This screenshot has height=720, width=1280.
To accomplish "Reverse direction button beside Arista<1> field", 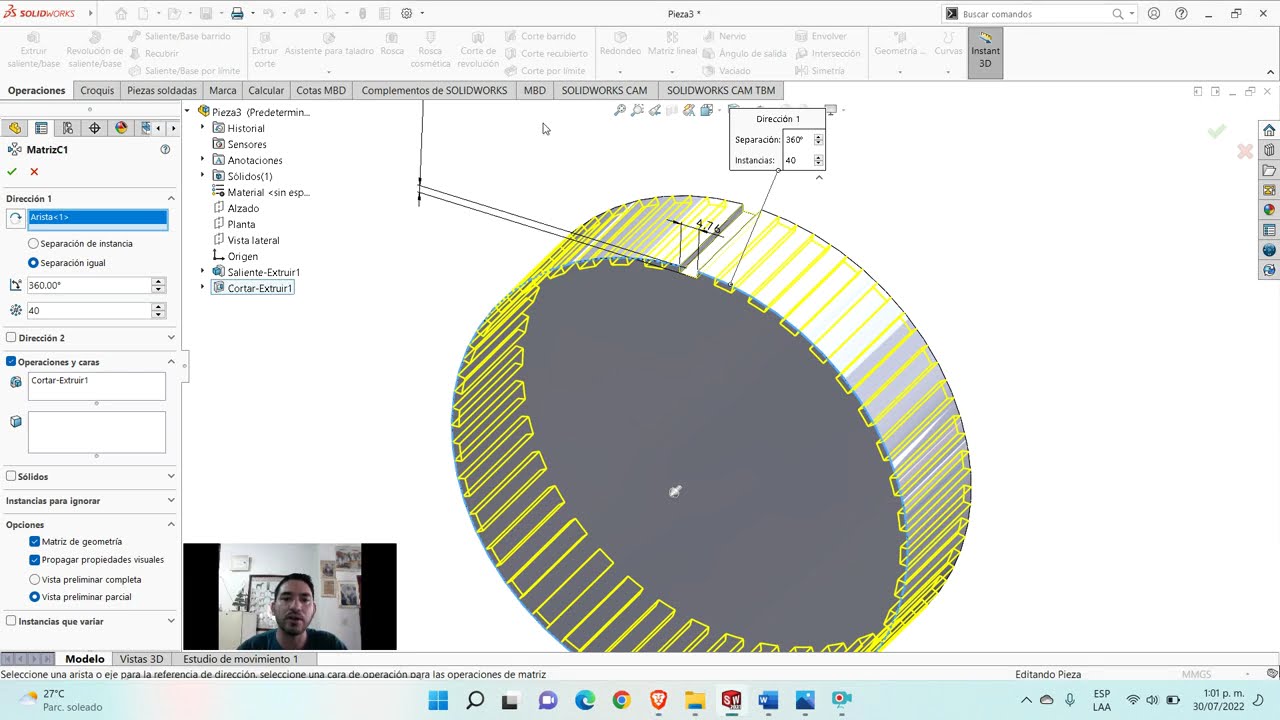I will tap(15, 219).
